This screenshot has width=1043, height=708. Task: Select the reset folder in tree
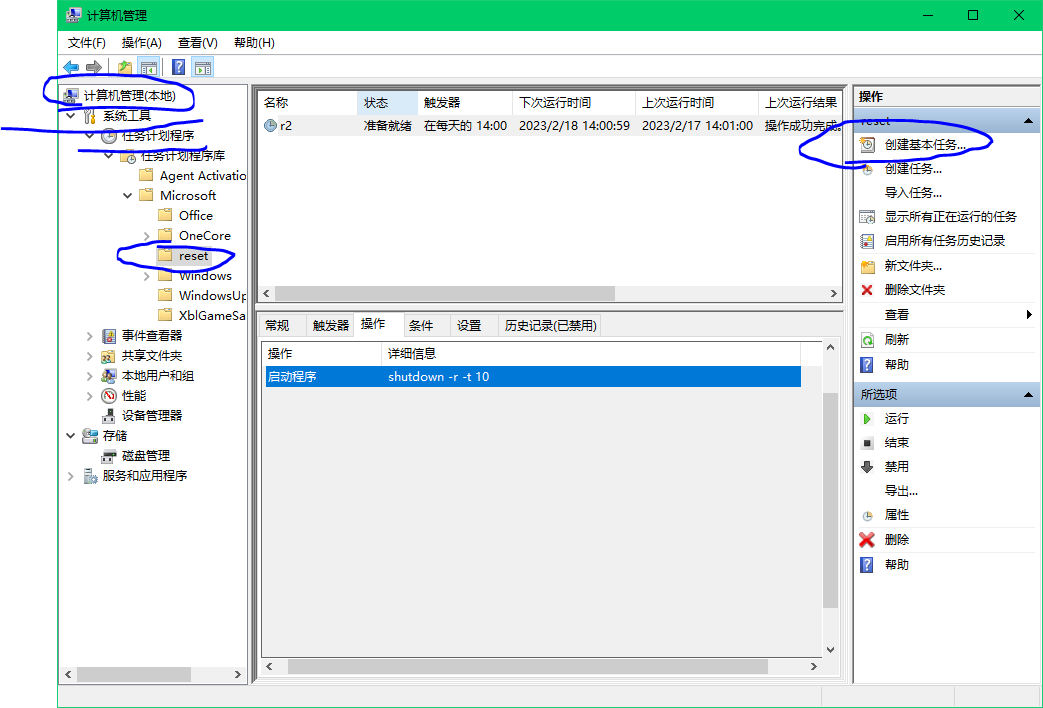tap(194, 256)
